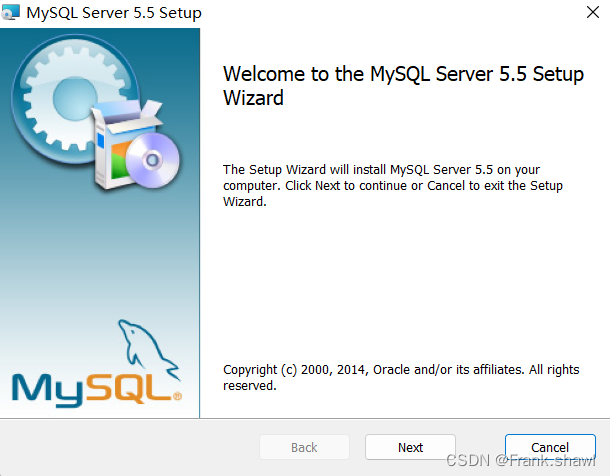Image resolution: width=610 pixels, height=476 pixels.
Task: Click the Next button to continue
Action: (x=410, y=447)
